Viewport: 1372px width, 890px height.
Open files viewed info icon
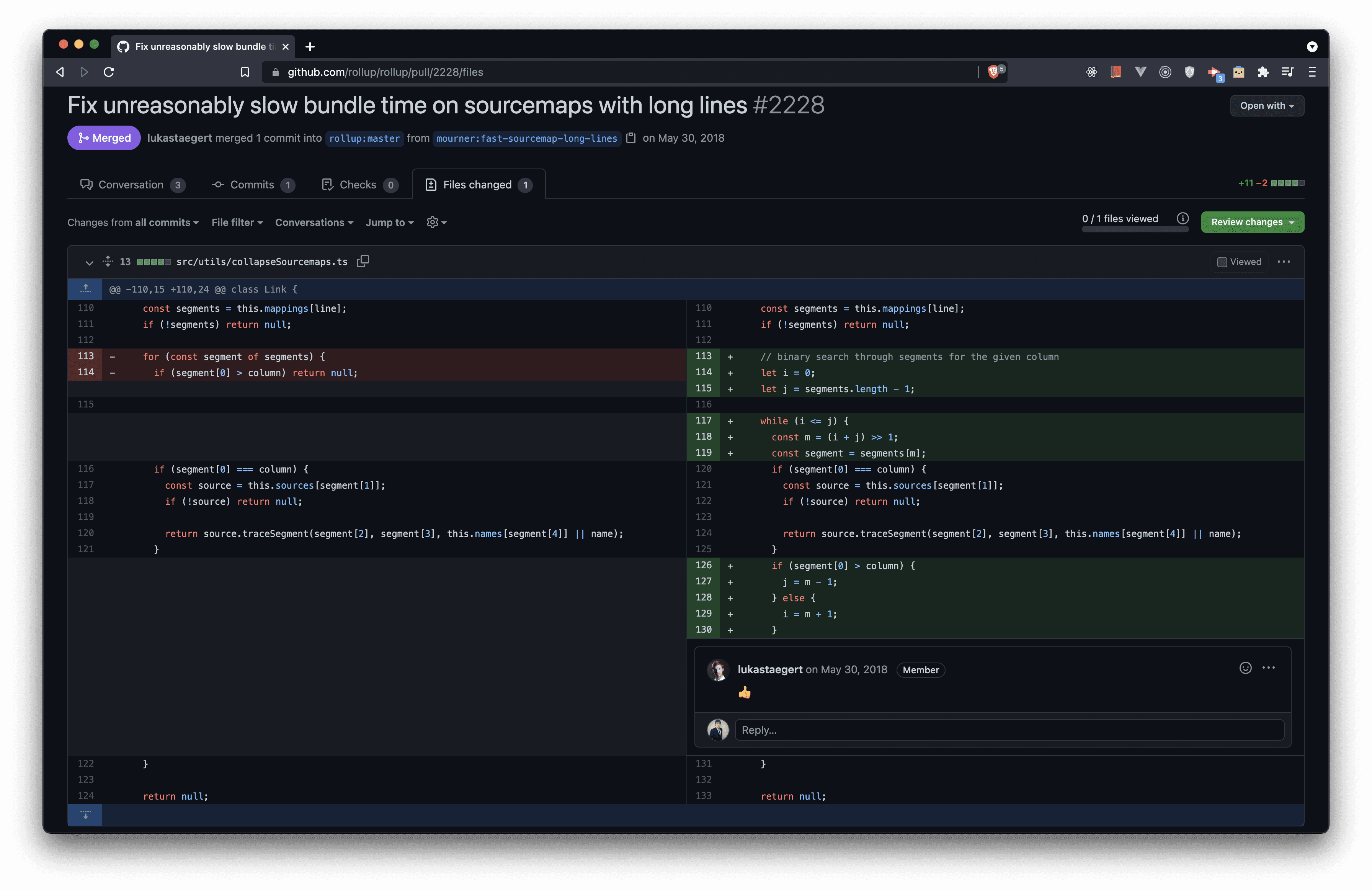coord(1183,218)
